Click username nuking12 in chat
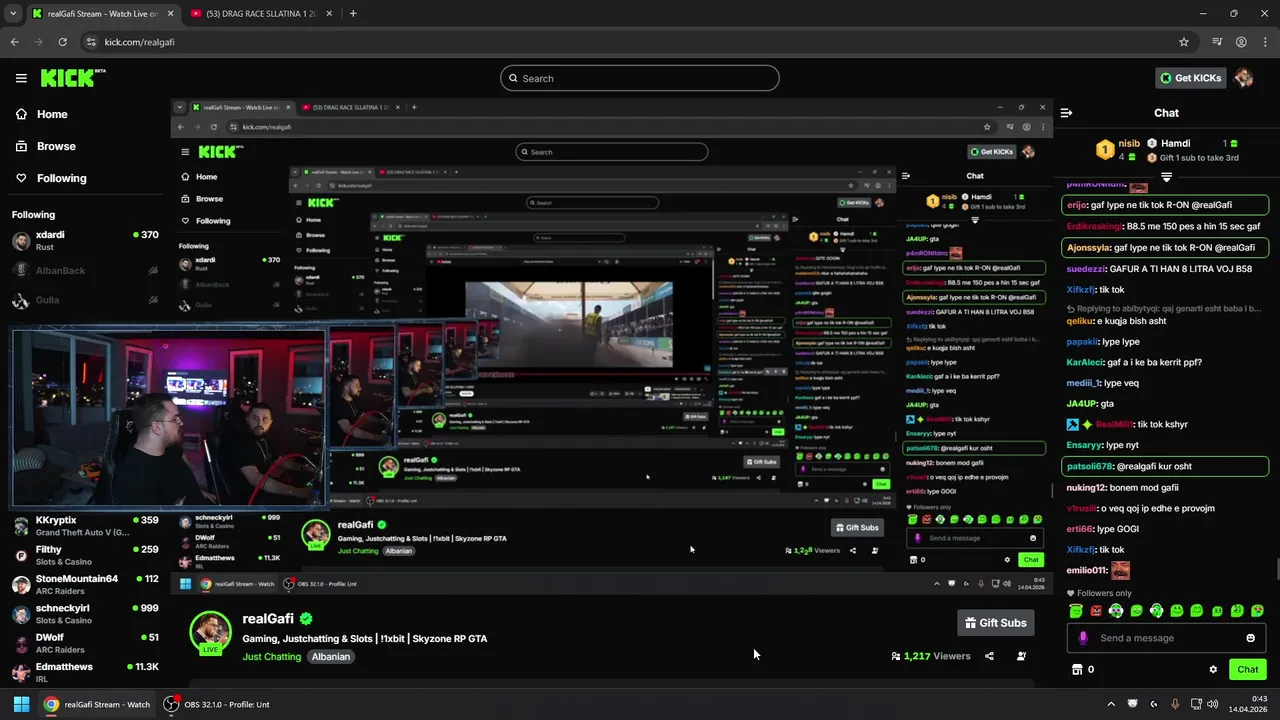Image resolution: width=1280 pixels, height=720 pixels. (x=1086, y=487)
